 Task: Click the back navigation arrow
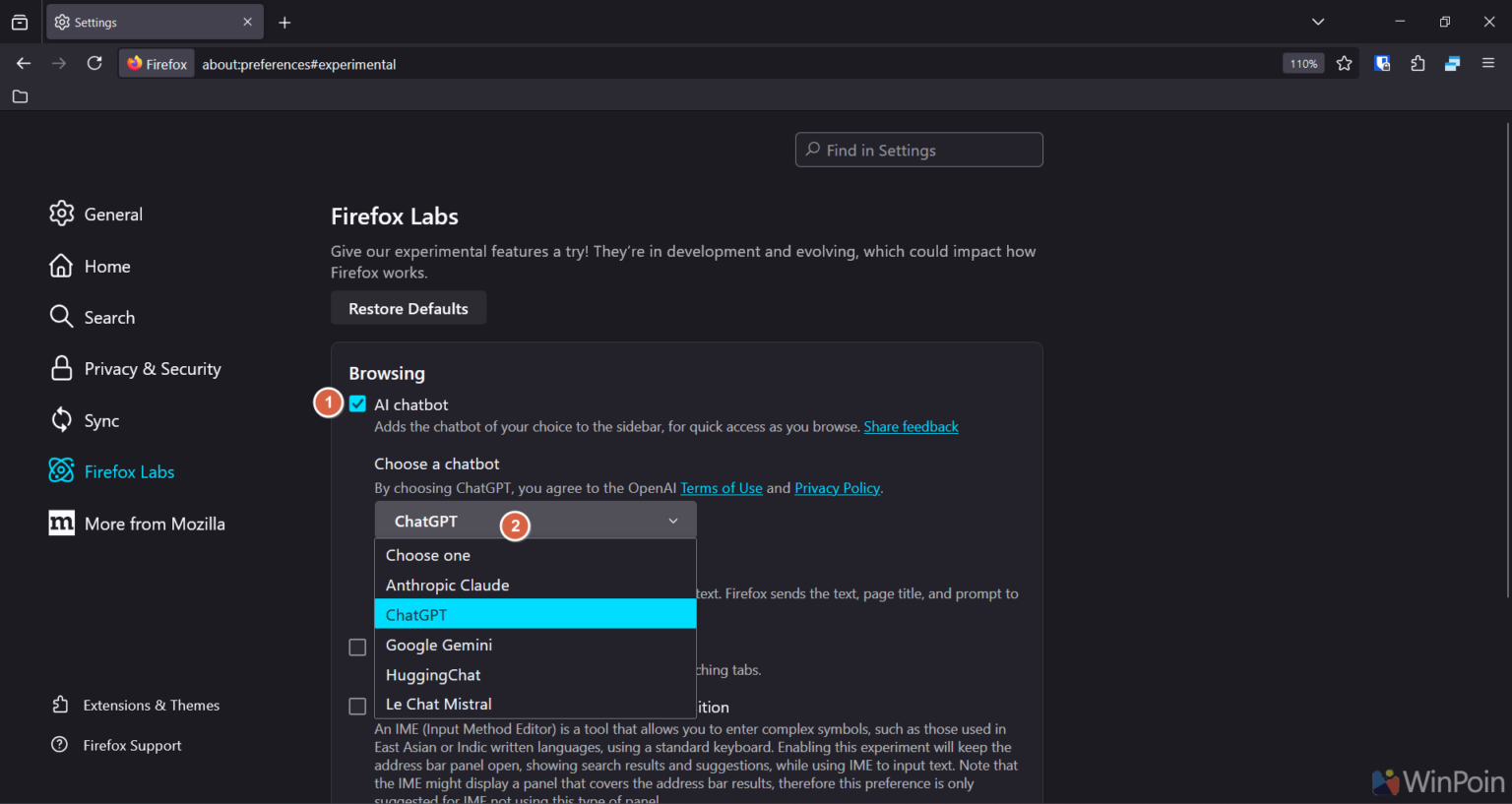click(24, 63)
